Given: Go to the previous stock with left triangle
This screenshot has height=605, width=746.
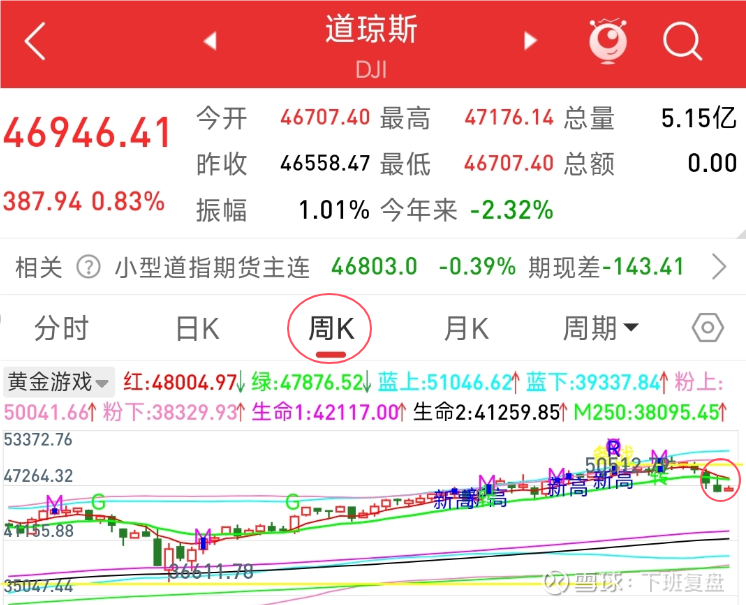Looking at the screenshot, I should [x=210, y=41].
